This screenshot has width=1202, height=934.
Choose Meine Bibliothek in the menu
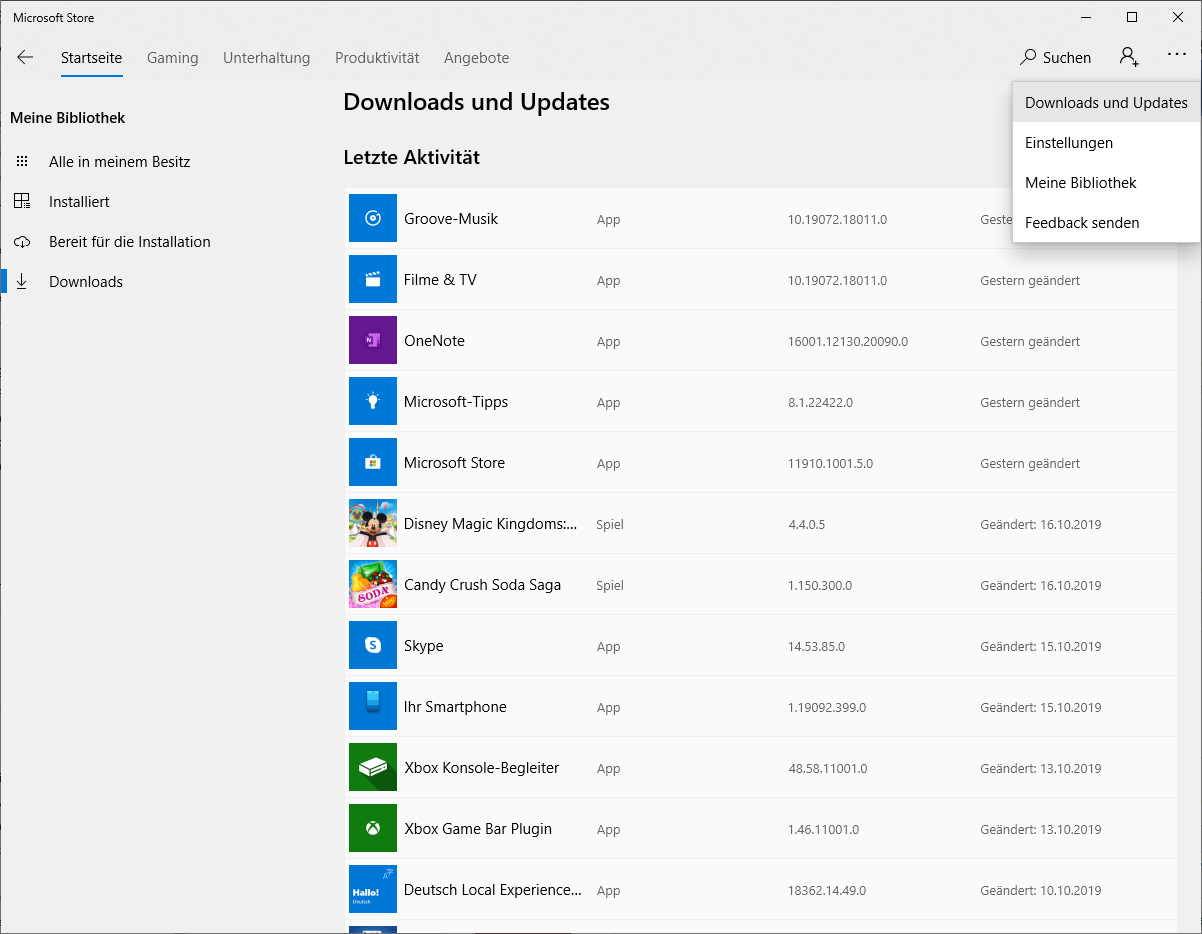[x=1106, y=182]
